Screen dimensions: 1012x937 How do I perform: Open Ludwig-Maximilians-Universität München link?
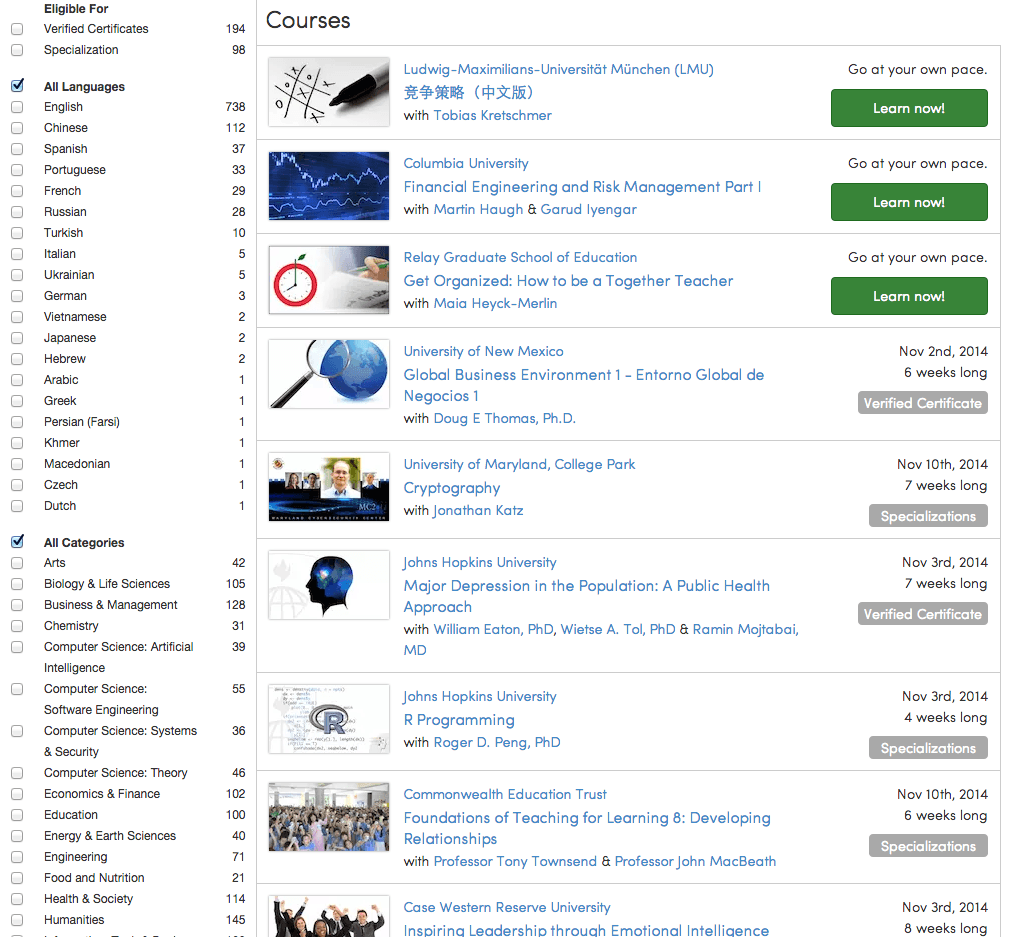tap(558, 70)
